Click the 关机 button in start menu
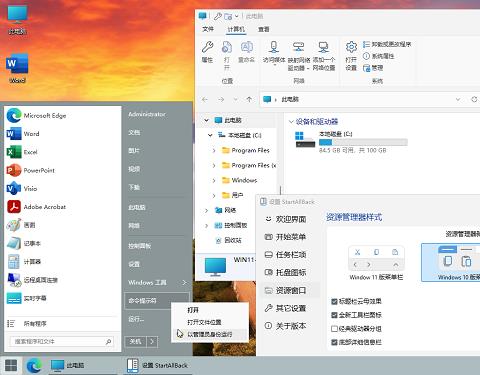480x375 pixels. coord(136,342)
